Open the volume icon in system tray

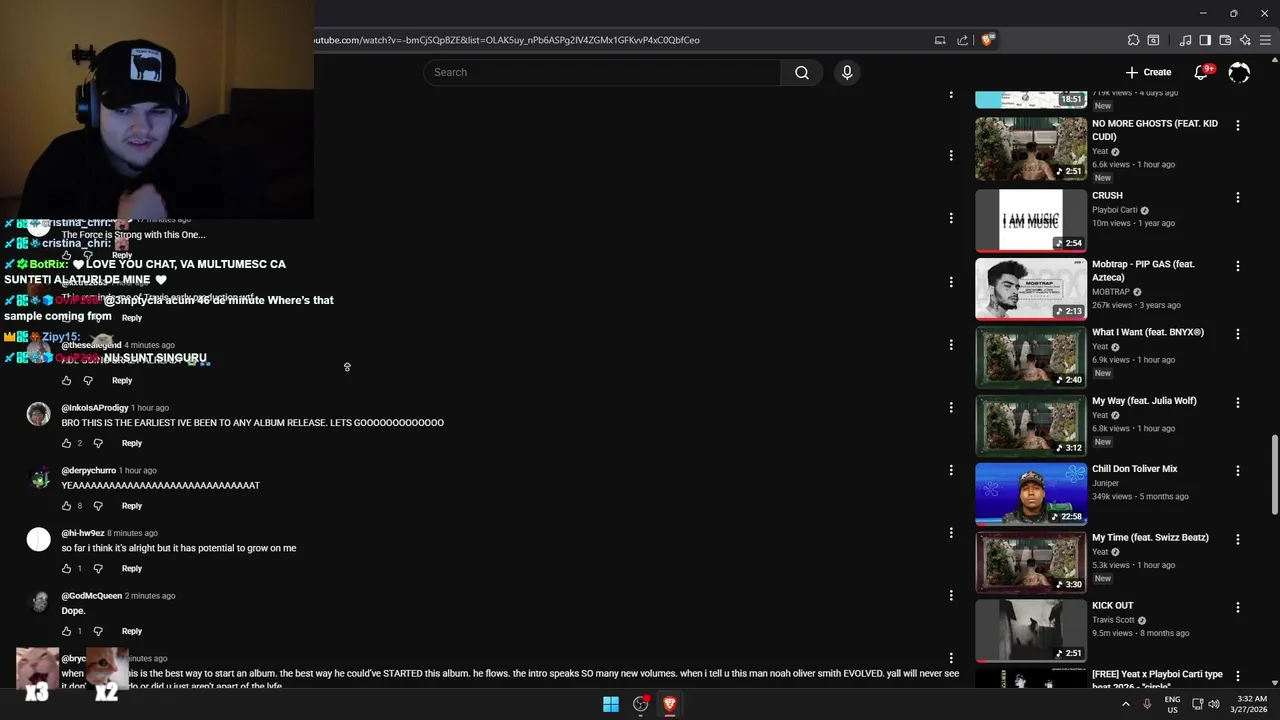coord(1214,704)
